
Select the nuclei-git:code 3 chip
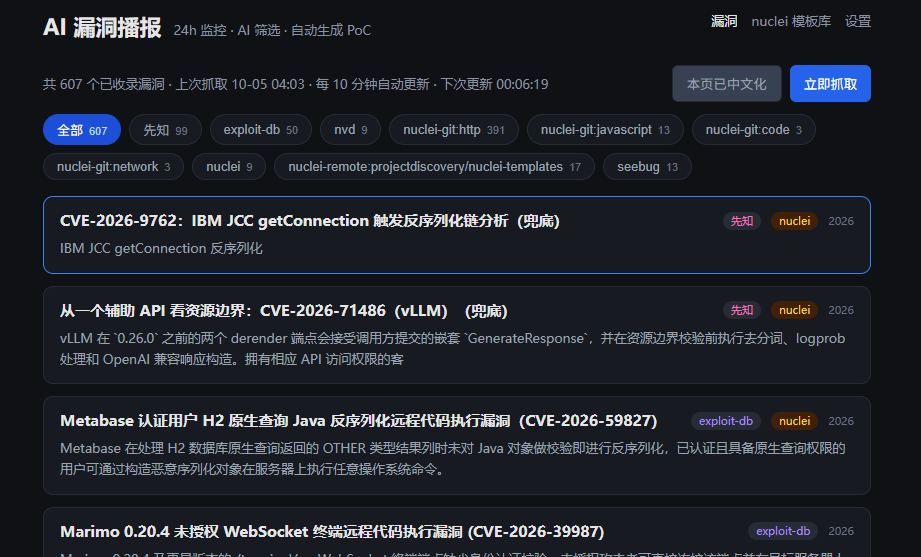(753, 130)
